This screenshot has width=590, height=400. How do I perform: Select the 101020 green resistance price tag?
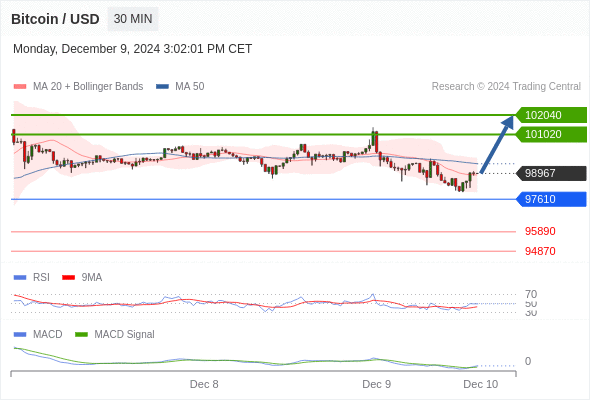(x=550, y=134)
